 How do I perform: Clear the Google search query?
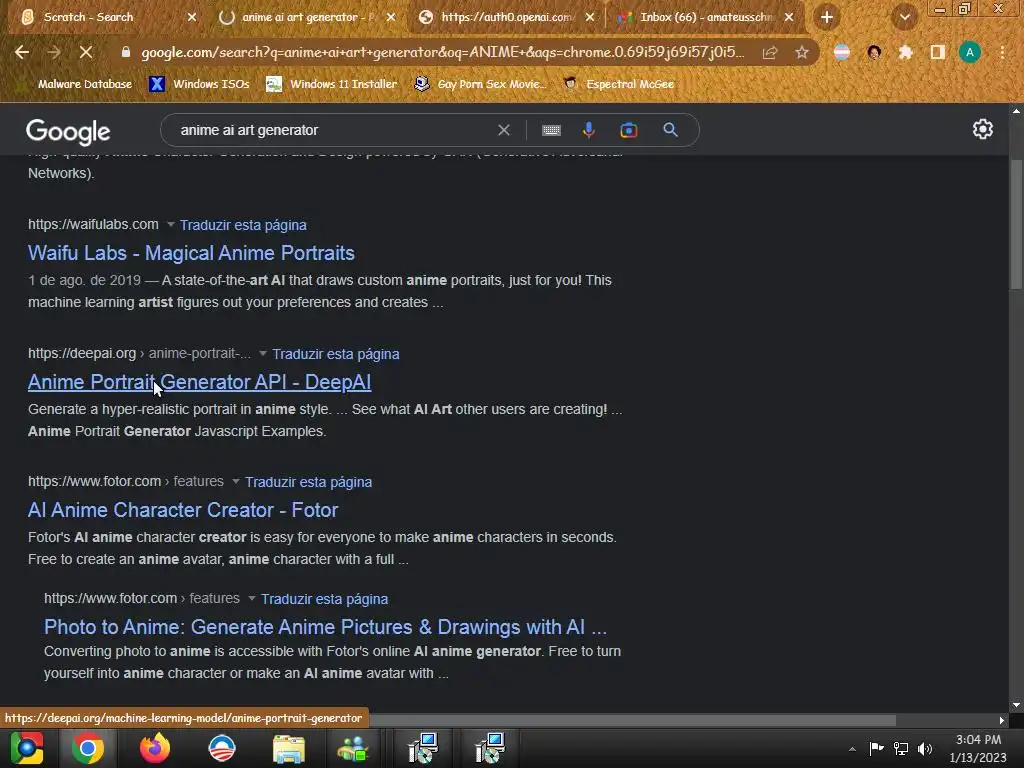point(504,130)
